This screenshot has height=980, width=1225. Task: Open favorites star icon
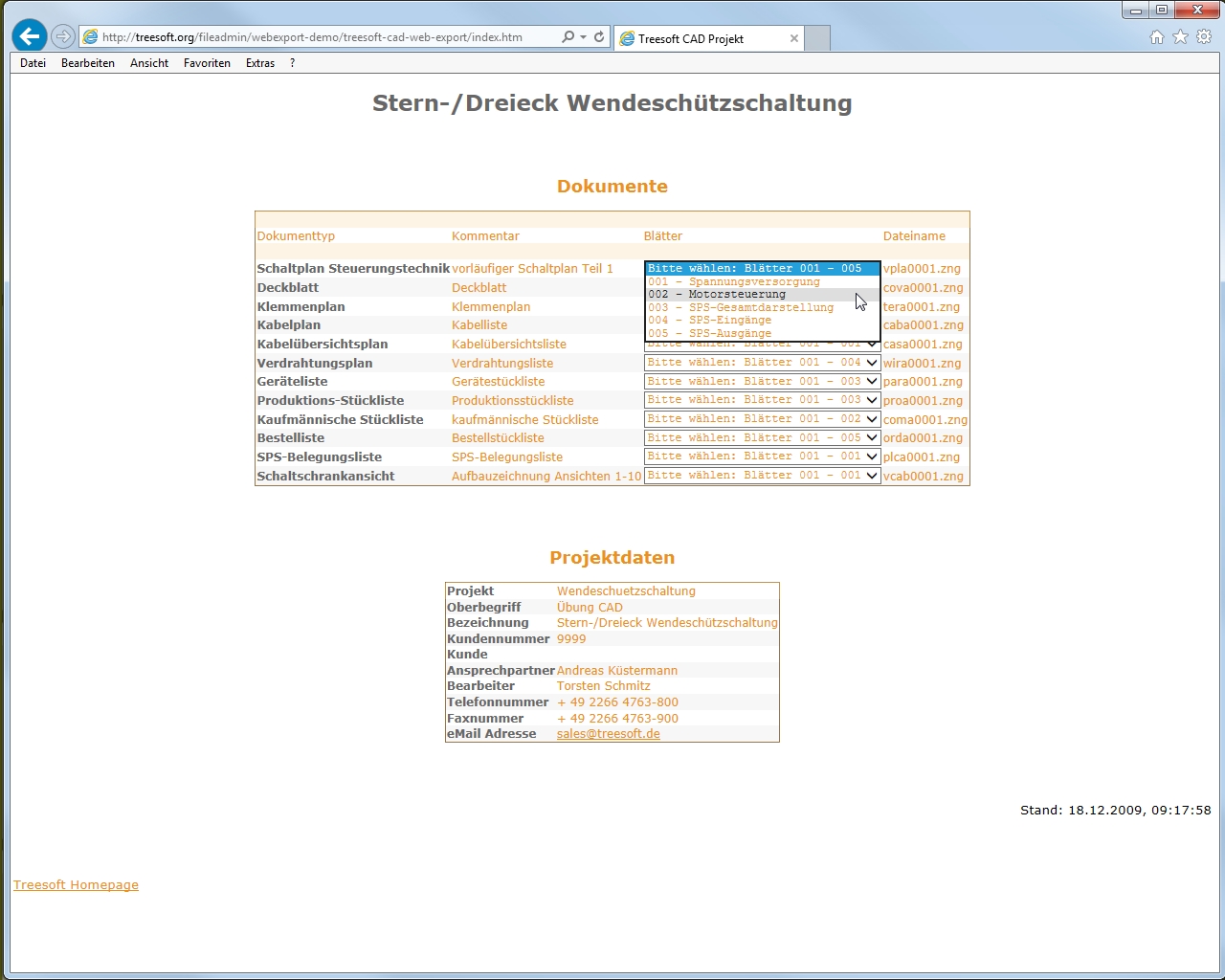(x=1180, y=37)
